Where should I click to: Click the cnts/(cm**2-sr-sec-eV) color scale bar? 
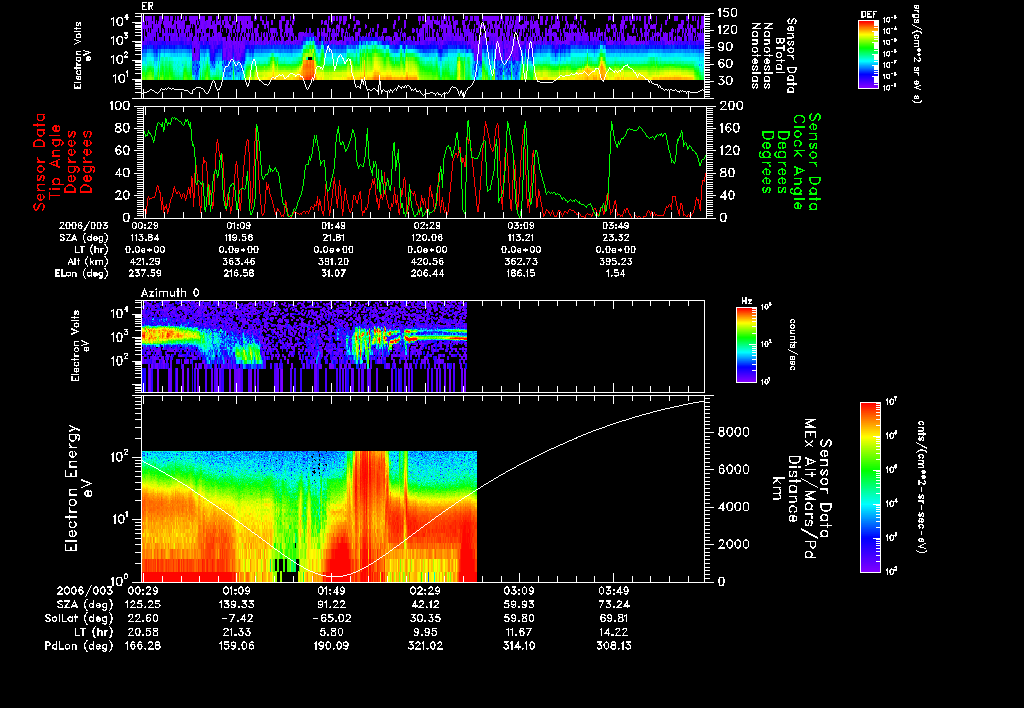(x=870, y=487)
